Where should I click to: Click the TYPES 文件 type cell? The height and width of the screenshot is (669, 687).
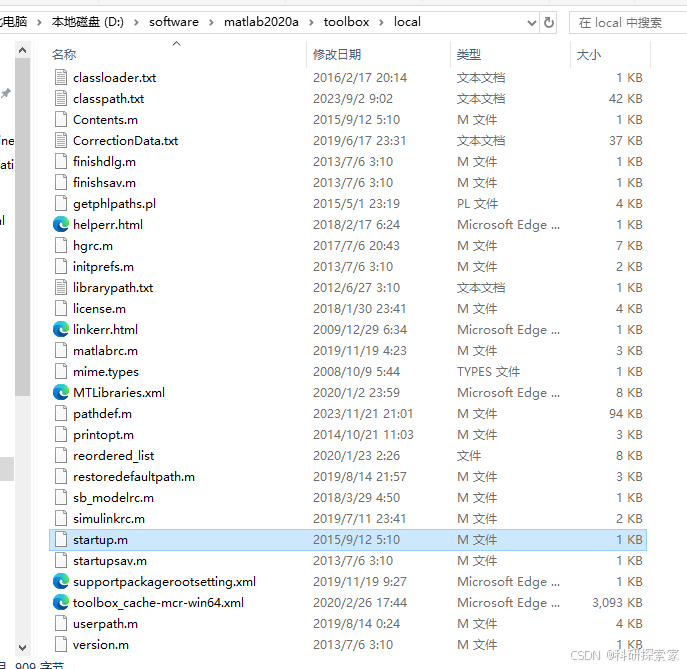[488, 372]
